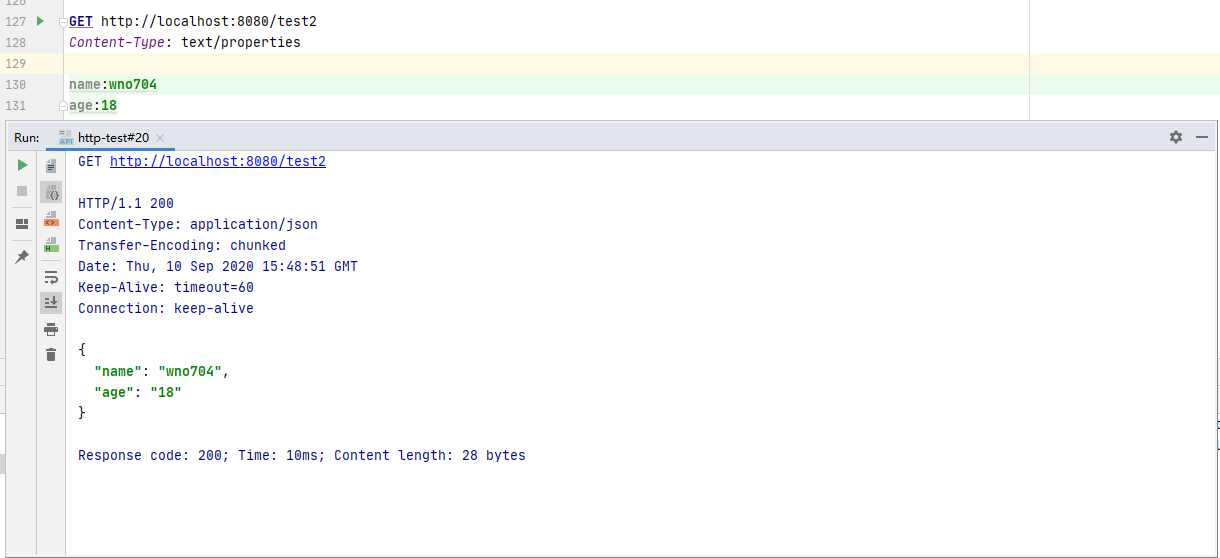Run the request from the line 127 gutter

click(41, 21)
